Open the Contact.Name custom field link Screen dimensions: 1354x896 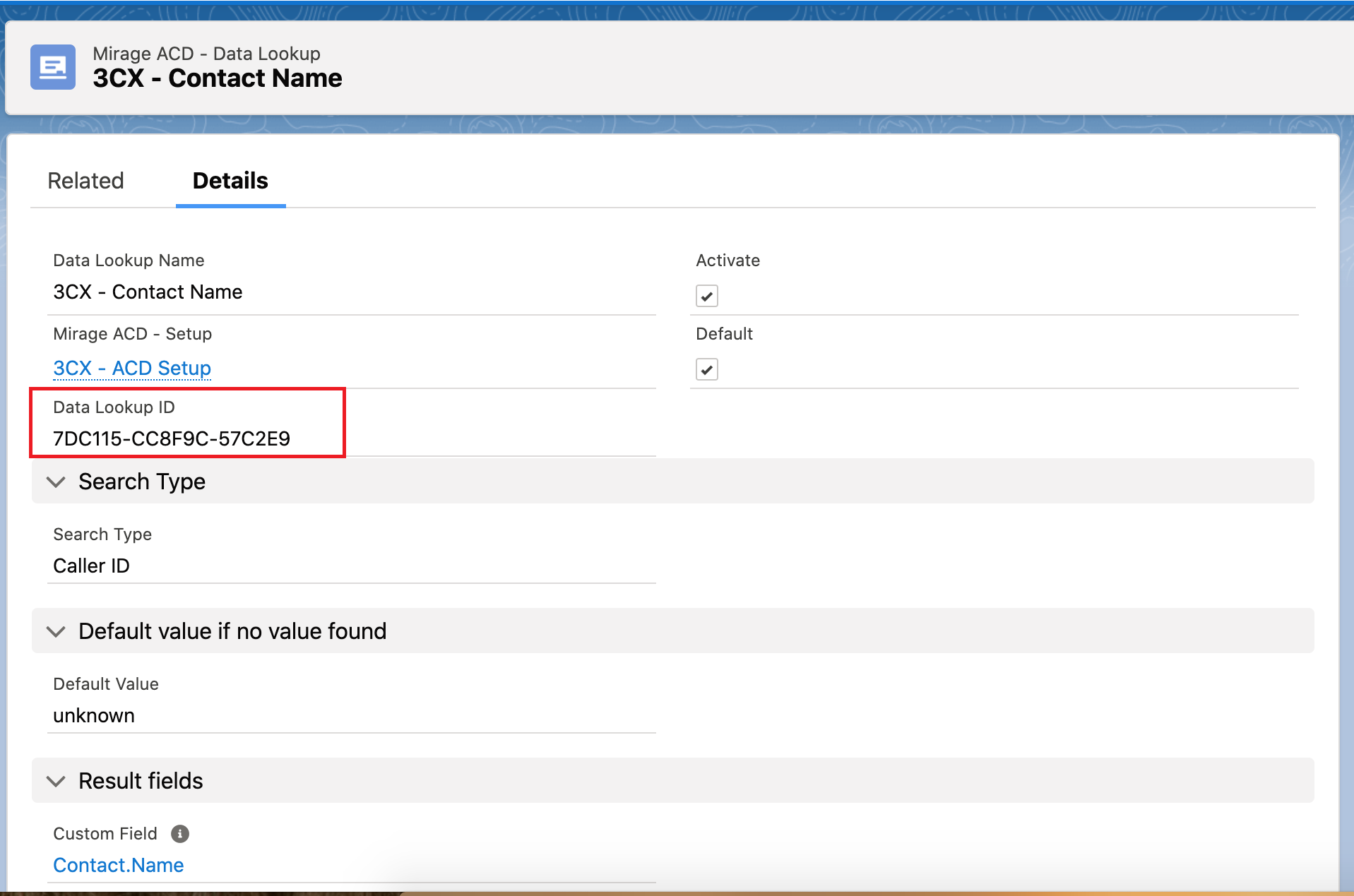(119, 865)
